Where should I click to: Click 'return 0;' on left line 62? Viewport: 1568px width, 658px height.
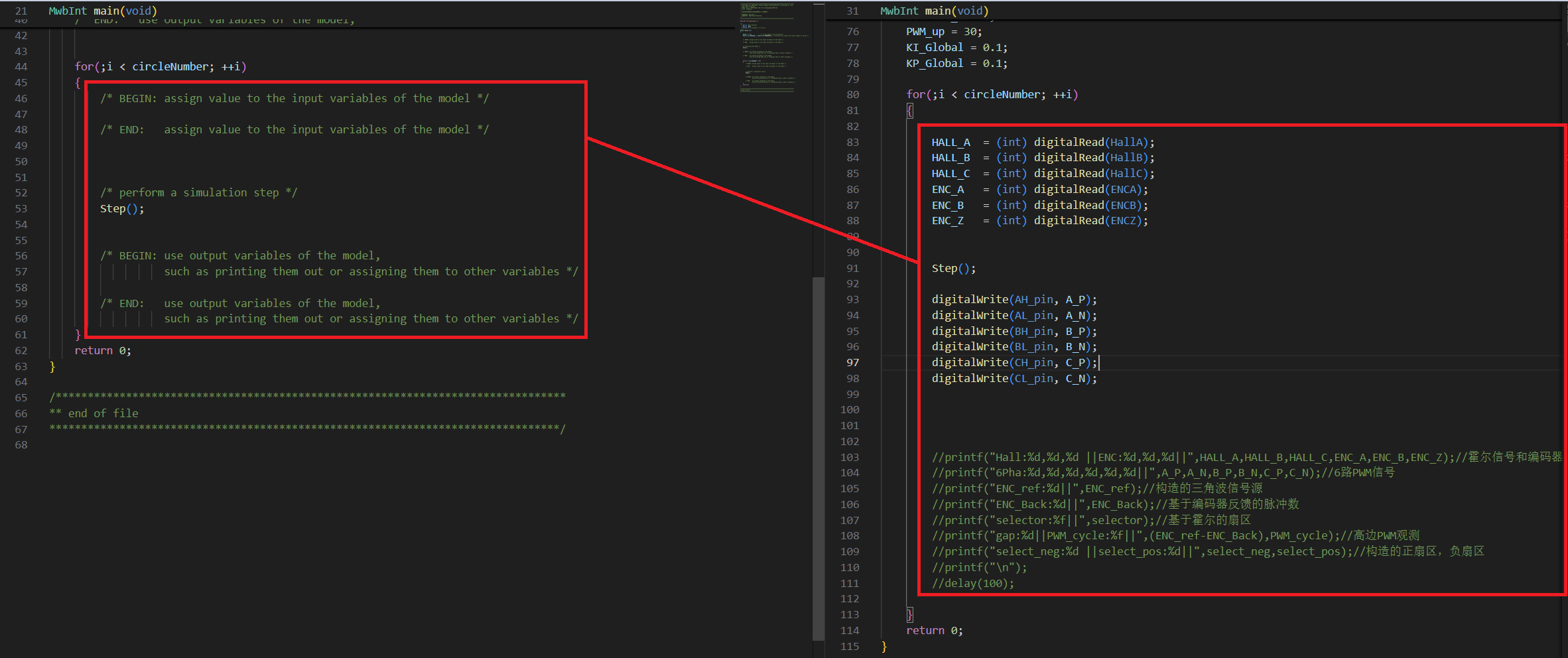click(103, 350)
